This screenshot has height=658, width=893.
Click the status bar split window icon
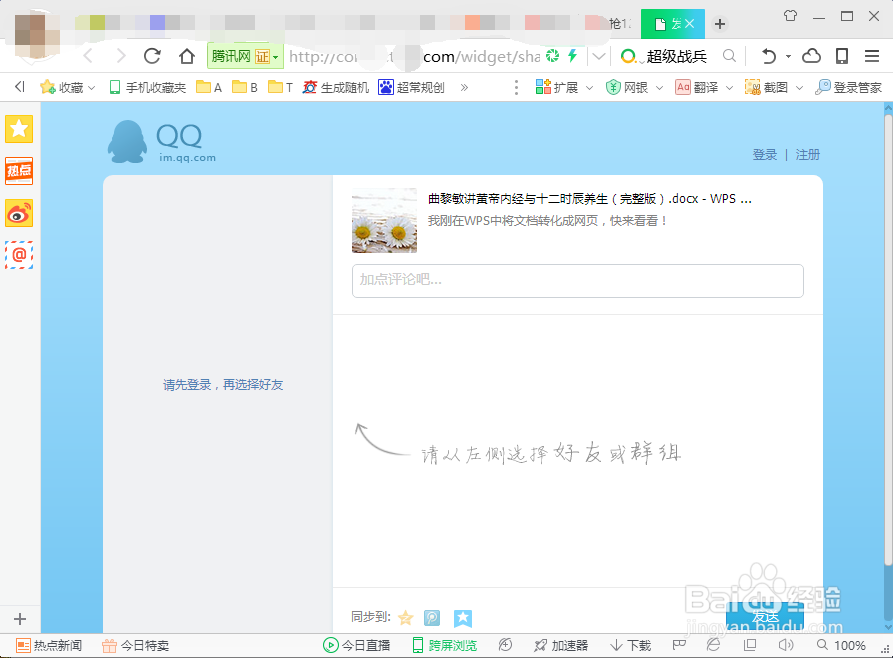click(x=750, y=645)
